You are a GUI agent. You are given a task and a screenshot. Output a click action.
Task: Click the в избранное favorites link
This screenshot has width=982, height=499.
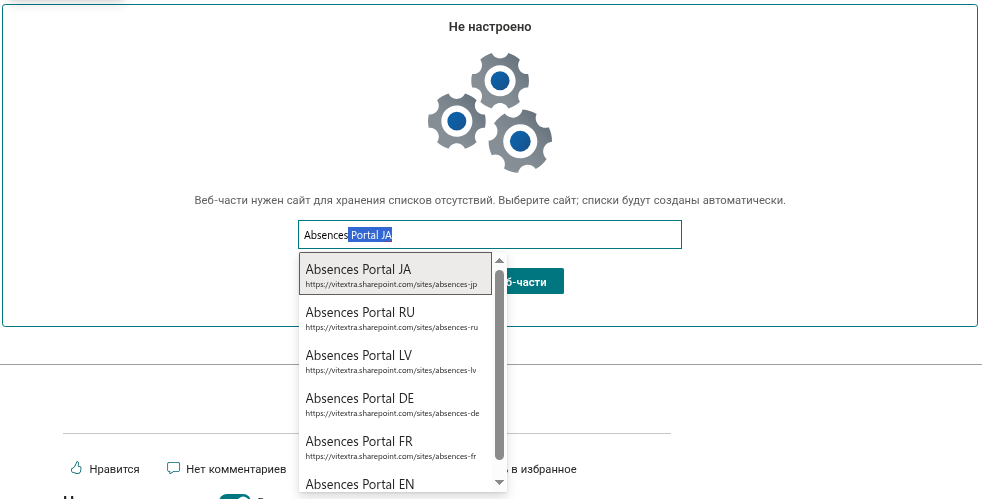pos(544,469)
